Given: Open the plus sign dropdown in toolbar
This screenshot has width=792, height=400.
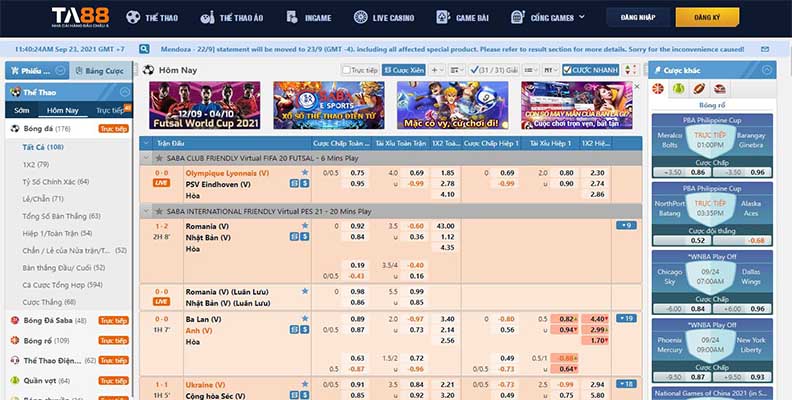Looking at the screenshot, I should (437, 70).
